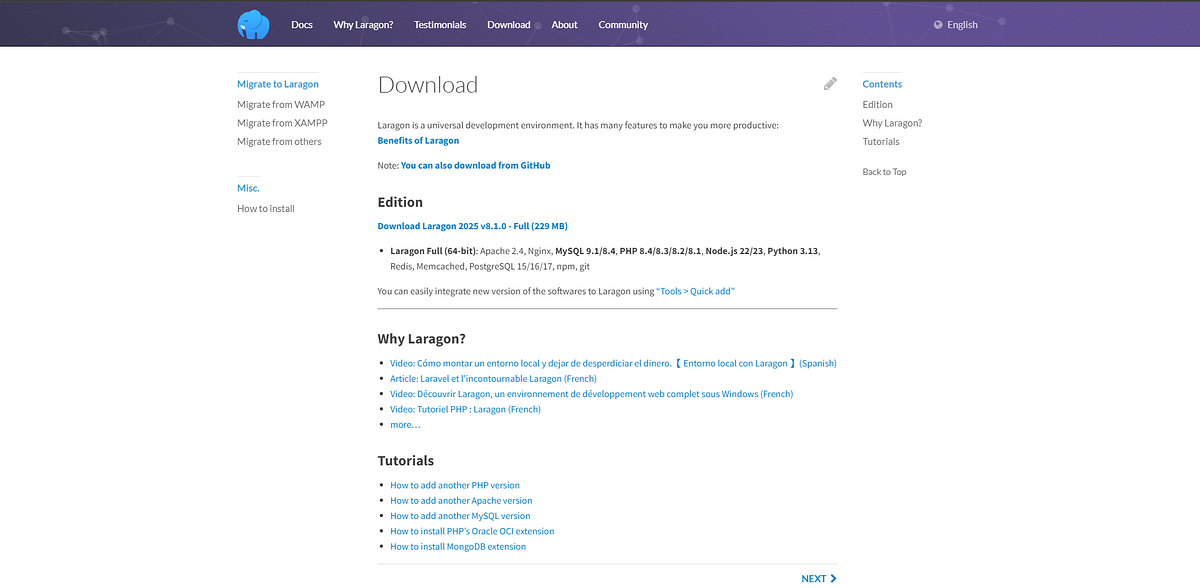Viewport: 1200px width, 588px height.
Task: Jump to Edition via the Contents panel
Action: pos(877,104)
